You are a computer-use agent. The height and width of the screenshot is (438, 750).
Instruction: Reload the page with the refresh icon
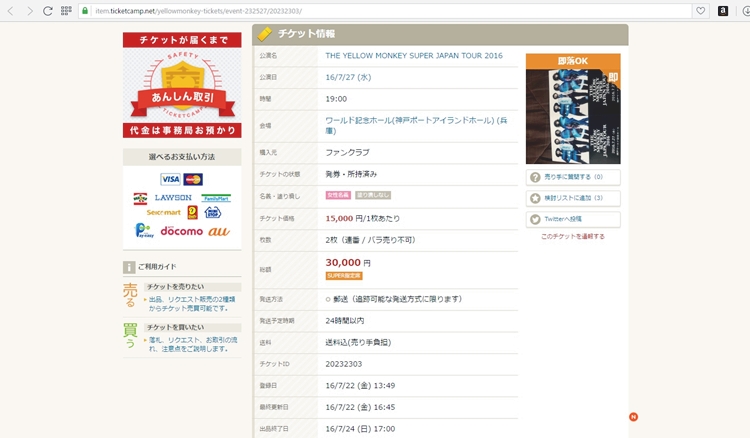tap(47, 10)
